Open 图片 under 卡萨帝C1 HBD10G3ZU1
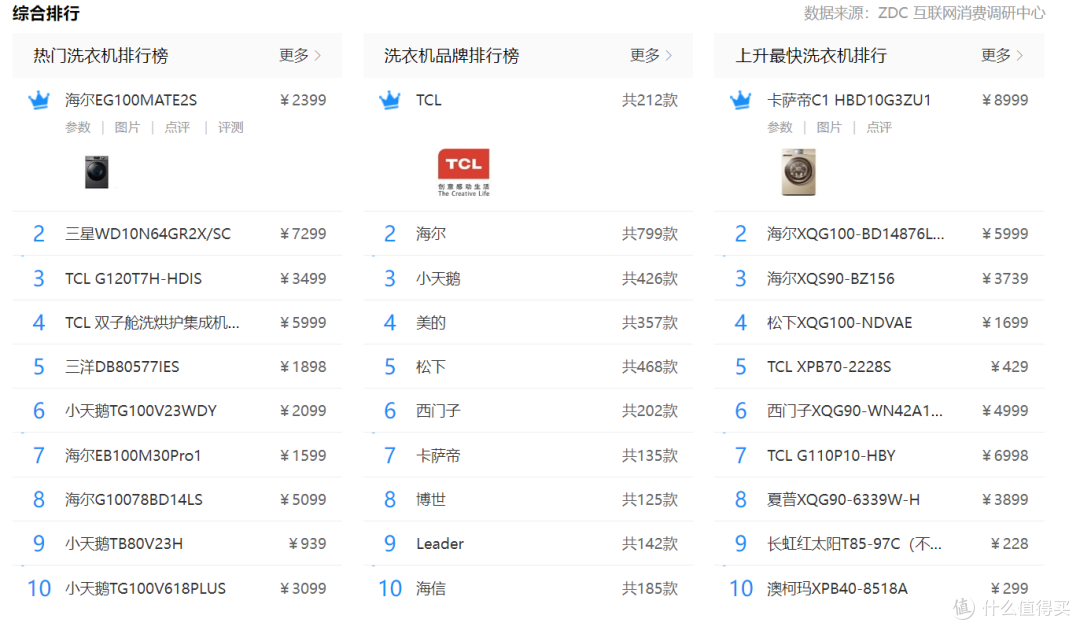This screenshot has height=630, width=1080. [x=829, y=127]
